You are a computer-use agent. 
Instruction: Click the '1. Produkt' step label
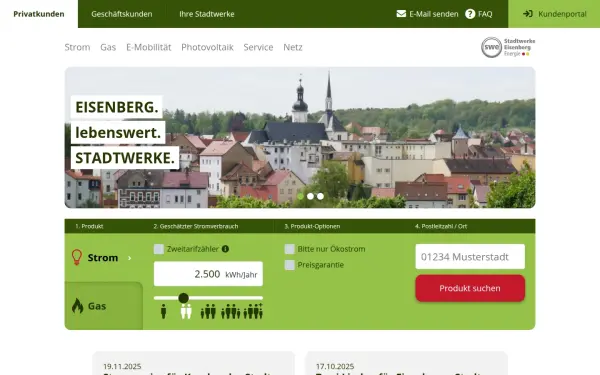89,226
